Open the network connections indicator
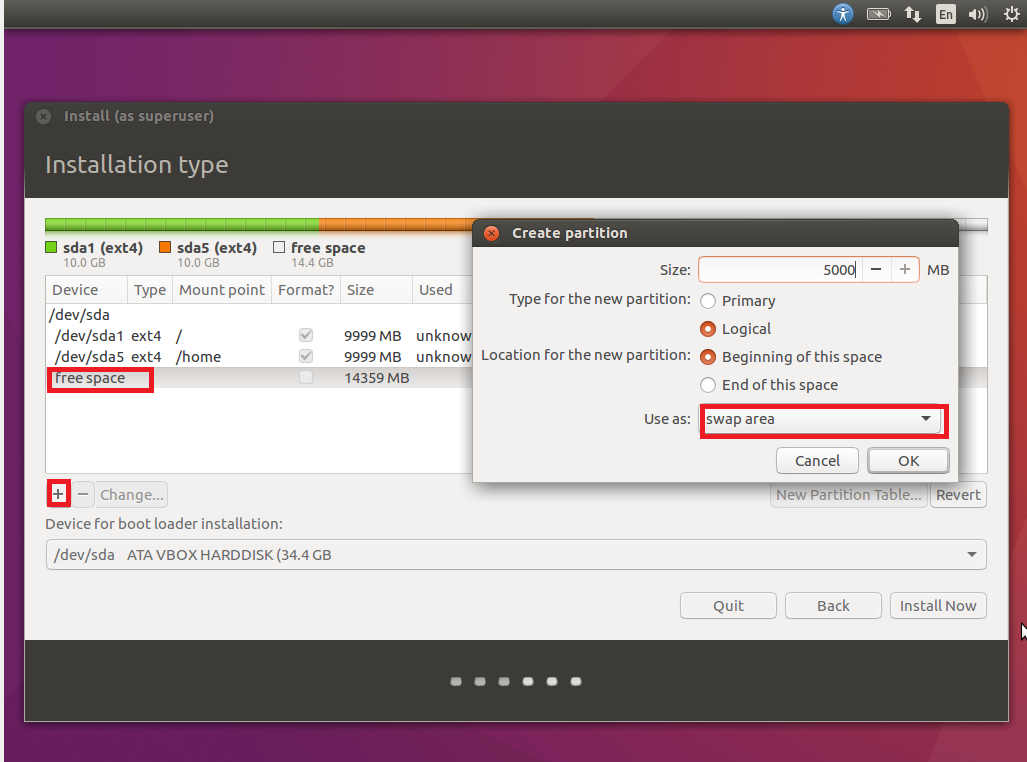Screen dimensions: 1027x762 point(912,14)
